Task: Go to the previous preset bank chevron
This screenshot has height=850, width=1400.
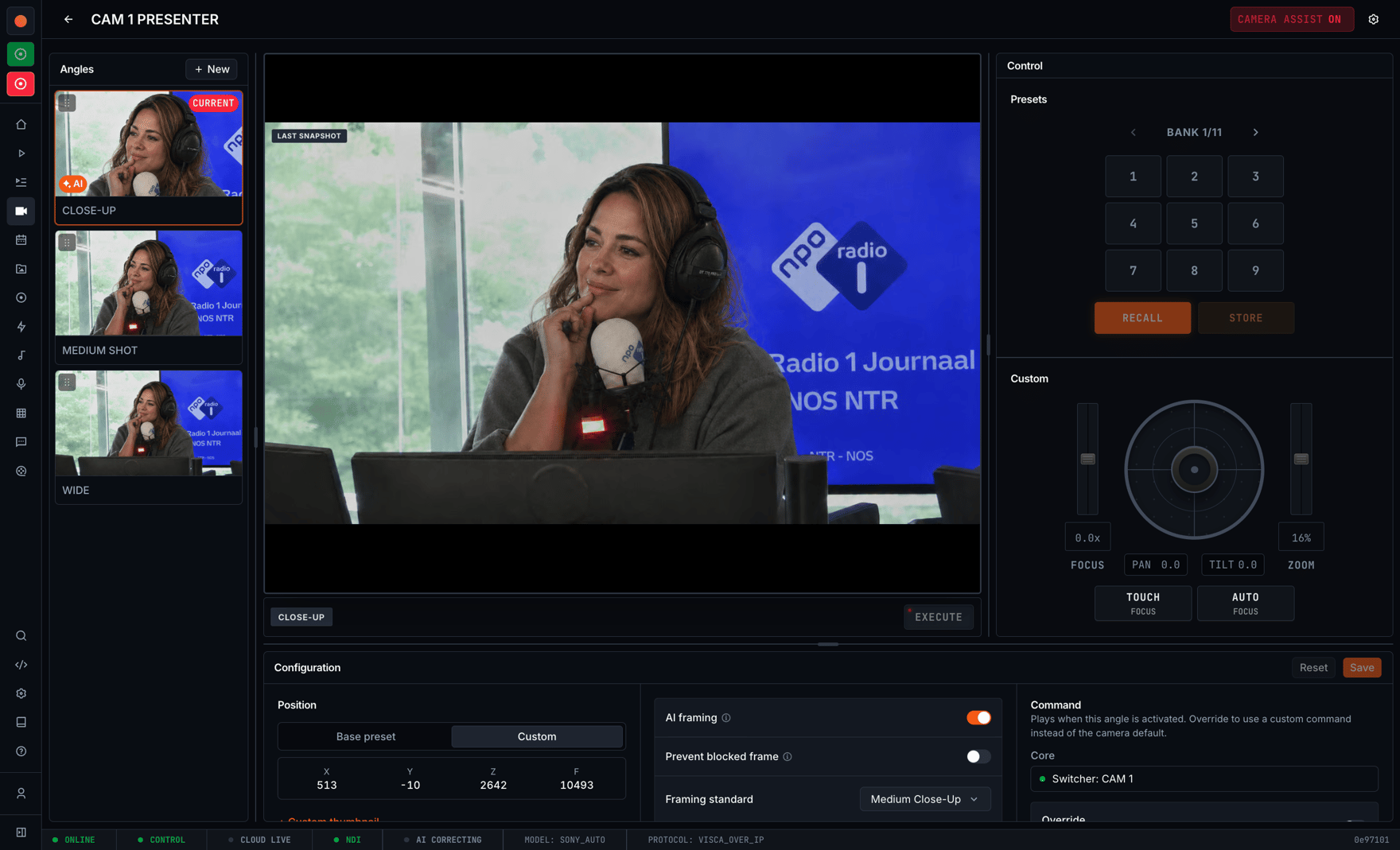Action: tap(1134, 133)
